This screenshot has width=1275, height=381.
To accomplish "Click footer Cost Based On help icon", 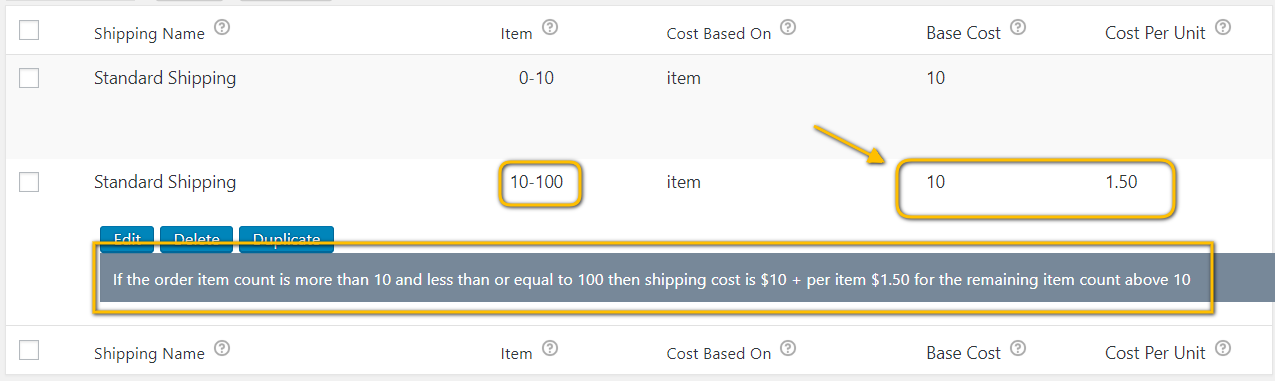I will click(x=788, y=349).
